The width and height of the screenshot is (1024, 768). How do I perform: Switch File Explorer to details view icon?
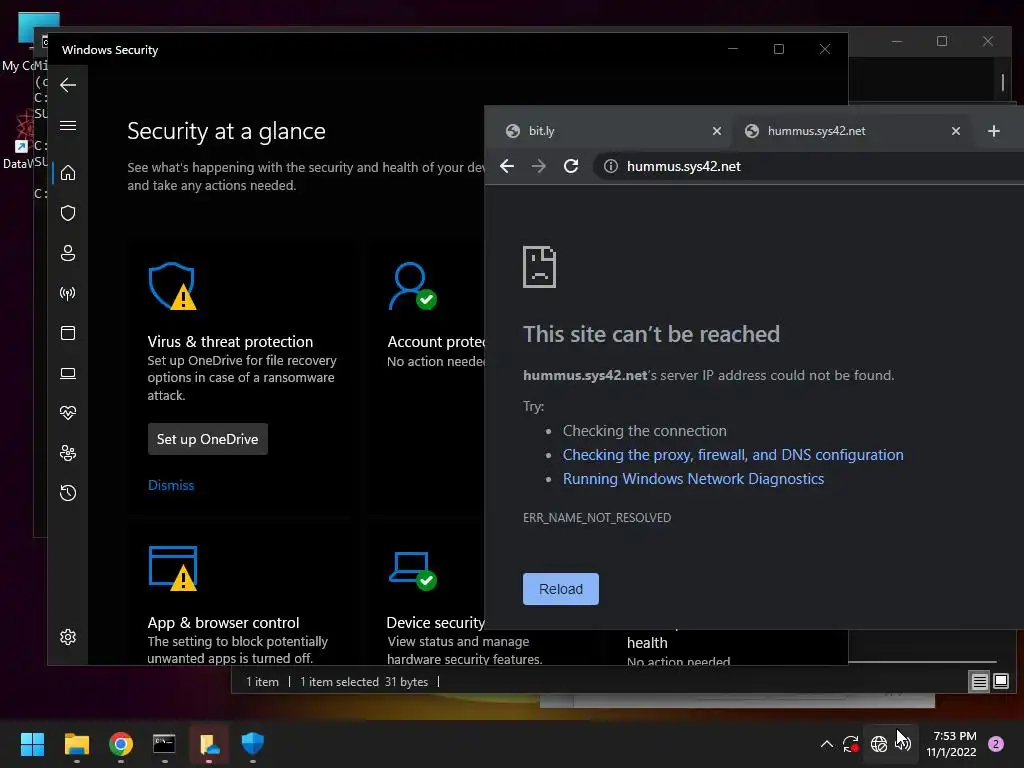[x=980, y=682]
